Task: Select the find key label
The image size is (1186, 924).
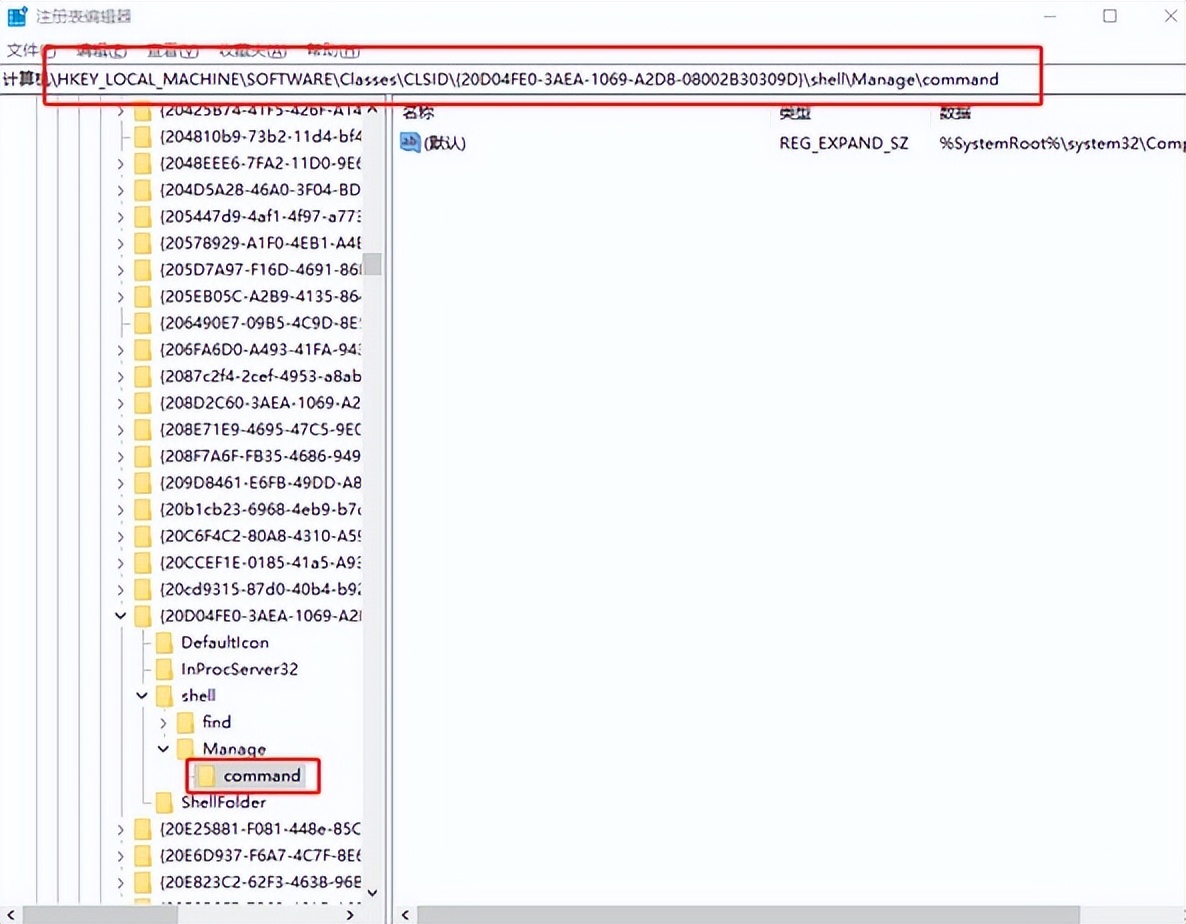Action: click(x=216, y=722)
